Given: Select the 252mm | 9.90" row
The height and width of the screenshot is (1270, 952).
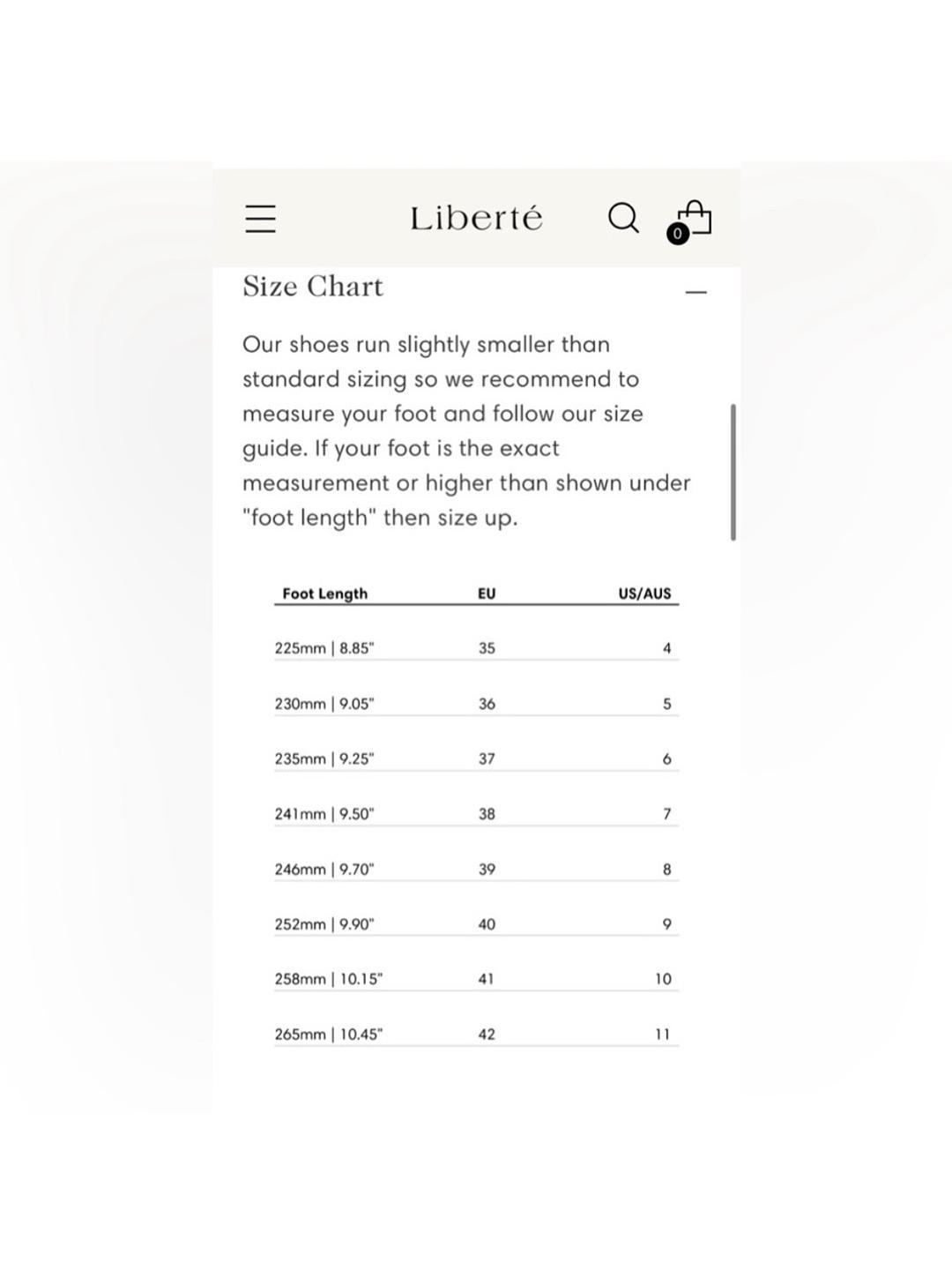Looking at the screenshot, I should pos(476,924).
